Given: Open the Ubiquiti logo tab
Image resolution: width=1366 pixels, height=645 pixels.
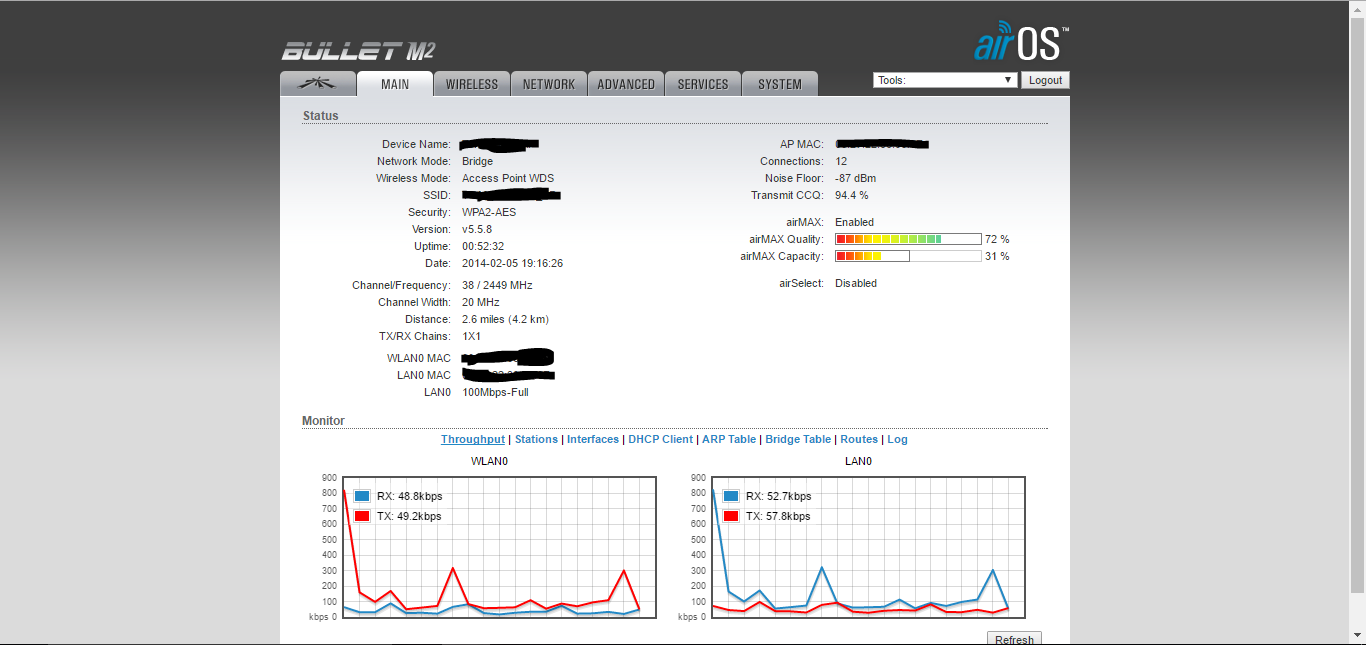Looking at the screenshot, I should (318, 84).
